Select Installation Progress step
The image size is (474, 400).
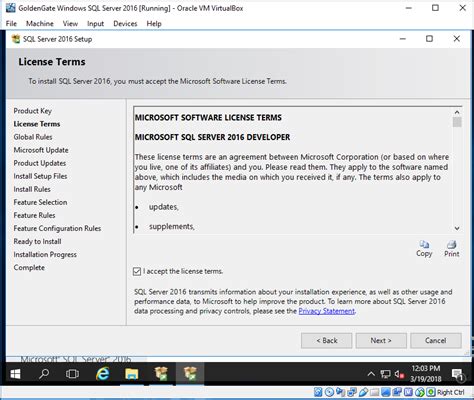click(45, 254)
